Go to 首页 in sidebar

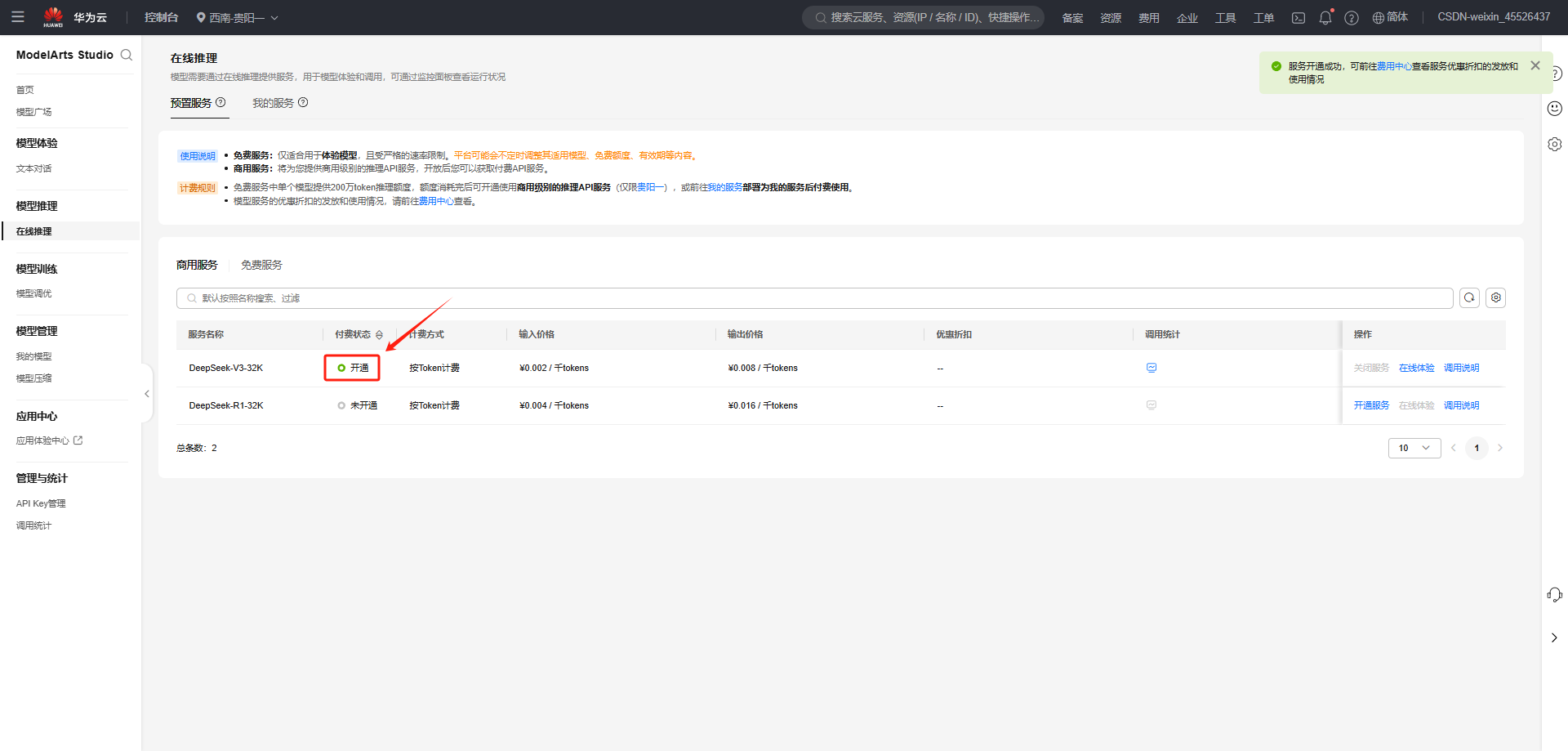pos(25,90)
